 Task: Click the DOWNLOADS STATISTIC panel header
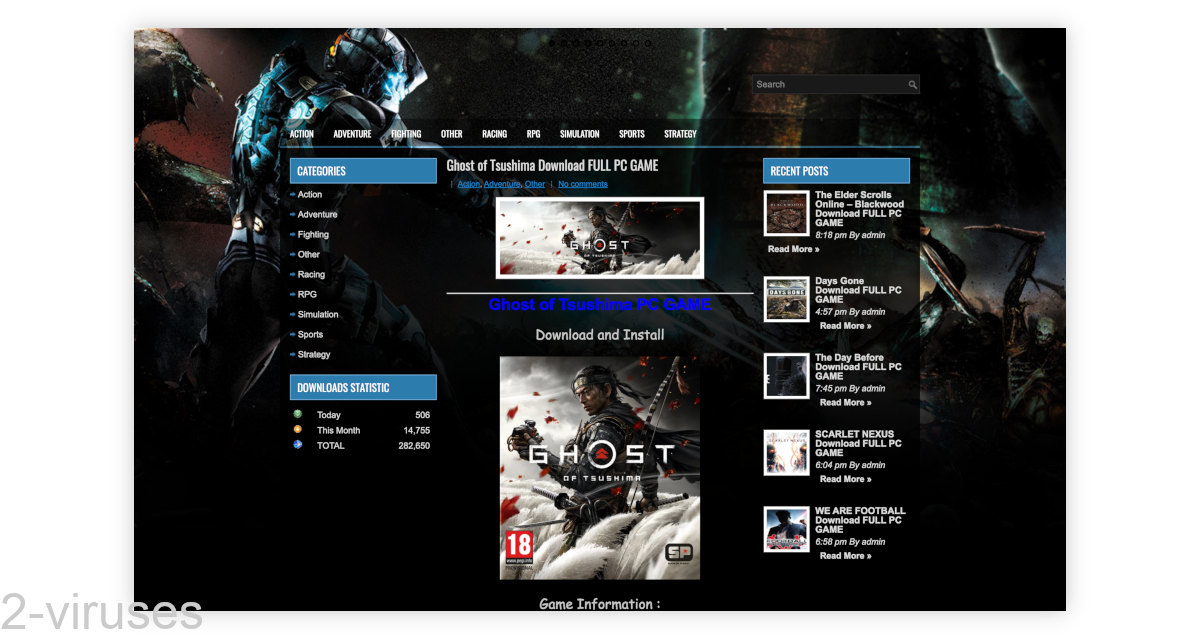[363, 388]
